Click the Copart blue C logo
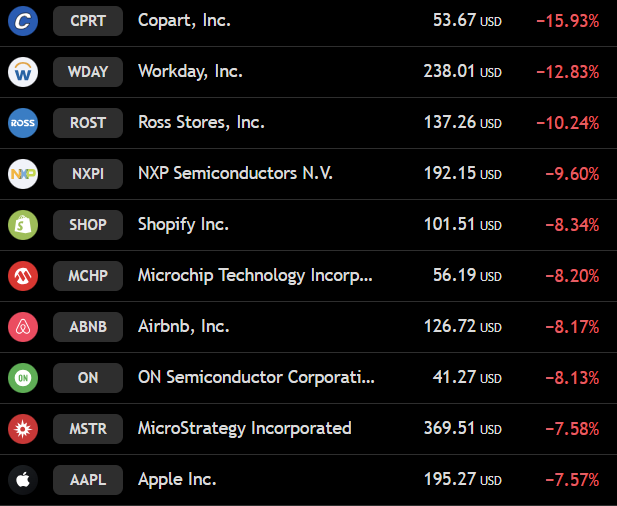617x506 pixels. pyautogui.click(x=23, y=21)
